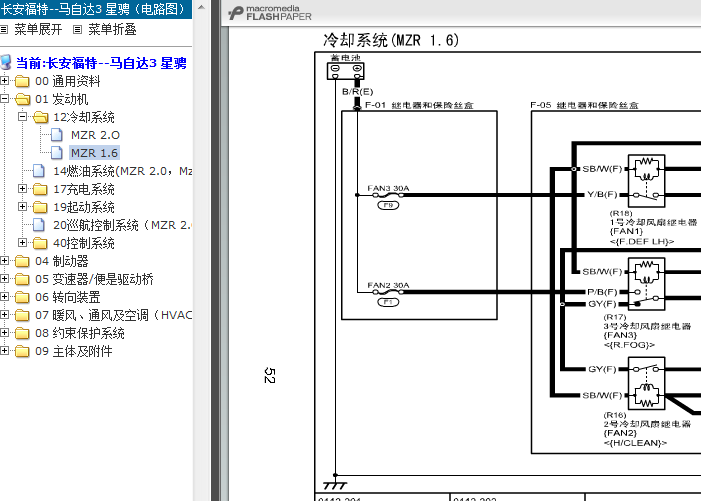Viewport: 701px width, 501px height.
Task: Click the 冷却系统(MZR 1.6) diagram title
Action: click(391, 40)
